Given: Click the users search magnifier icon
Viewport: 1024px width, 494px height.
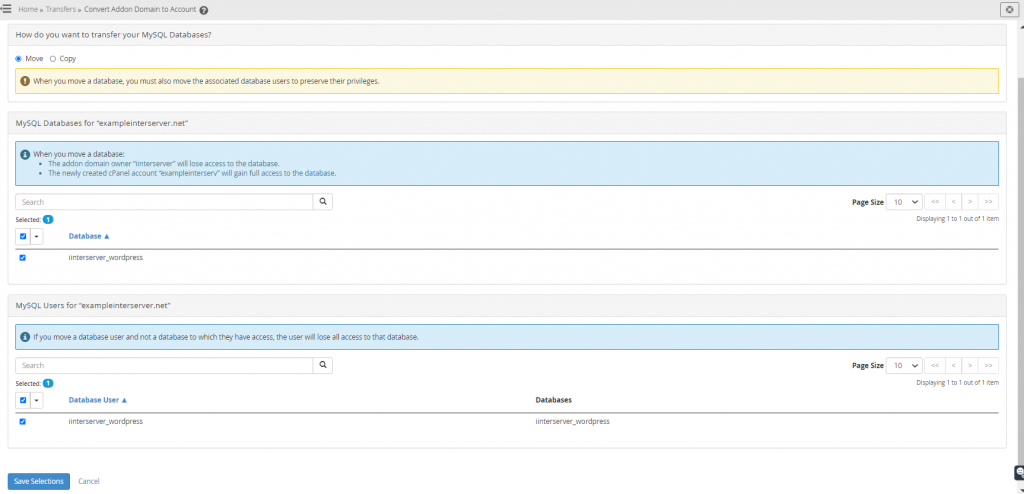Looking at the screenshot, I should click(323, 365).
